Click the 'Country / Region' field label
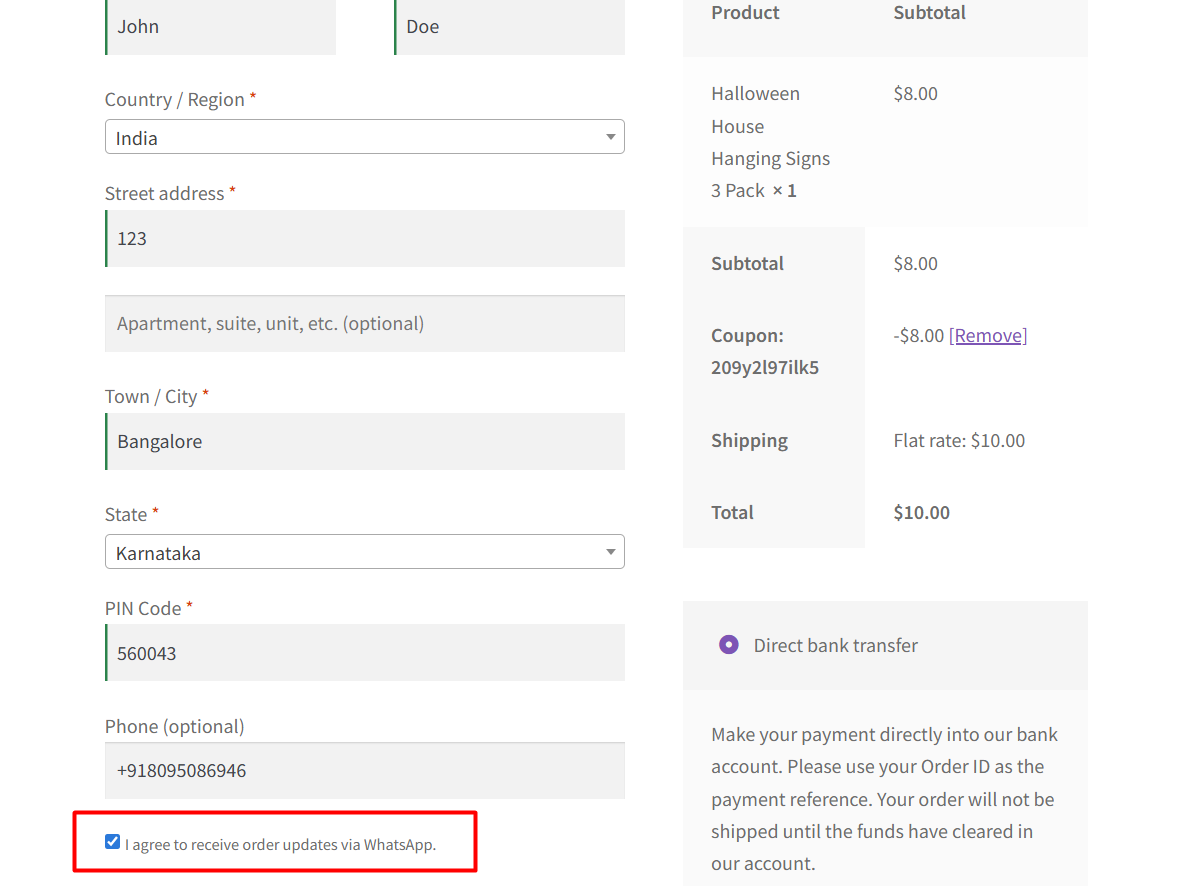1198x886 pixels. pos(175,100)
